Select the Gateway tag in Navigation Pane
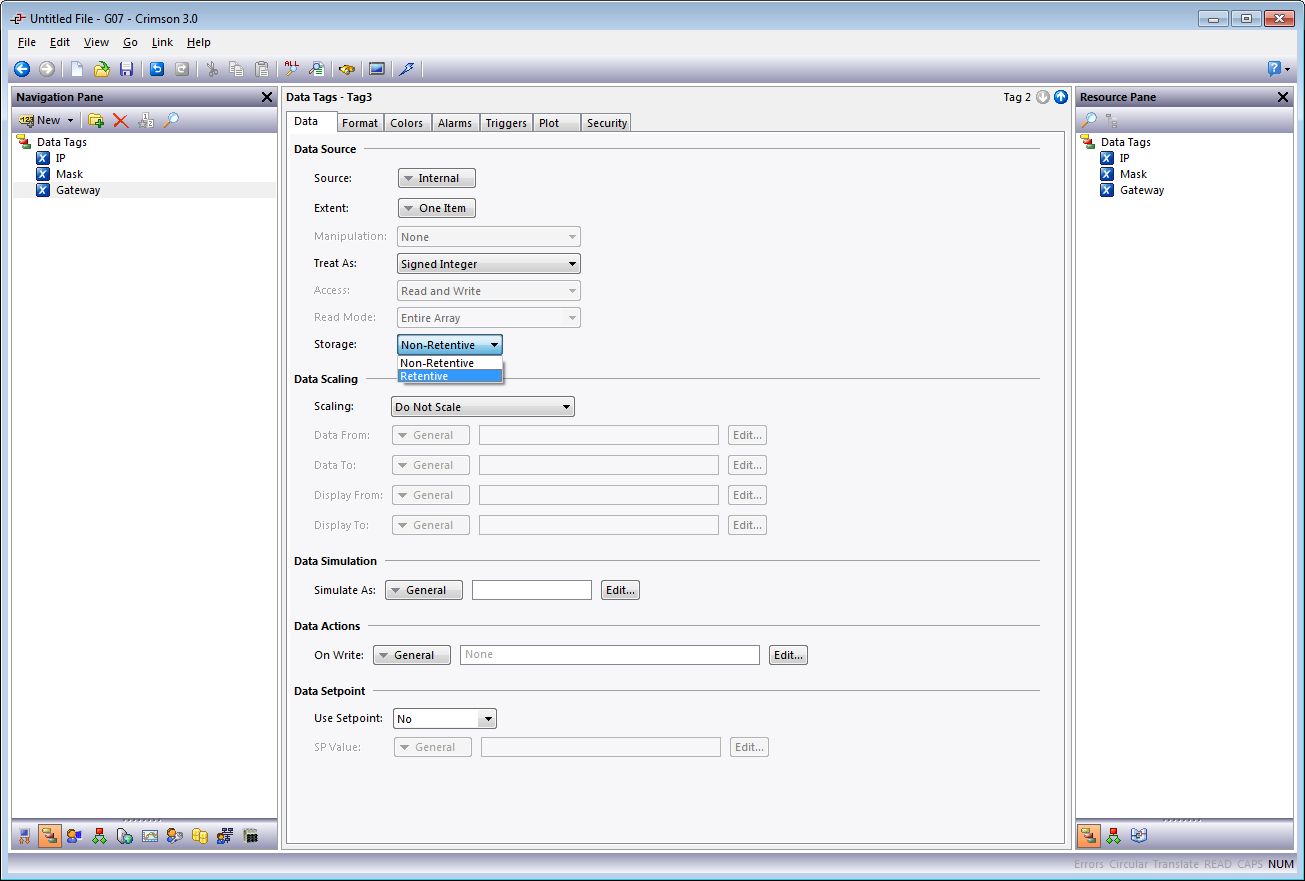This screenshot has width=1305, height=881. (78, 190)
